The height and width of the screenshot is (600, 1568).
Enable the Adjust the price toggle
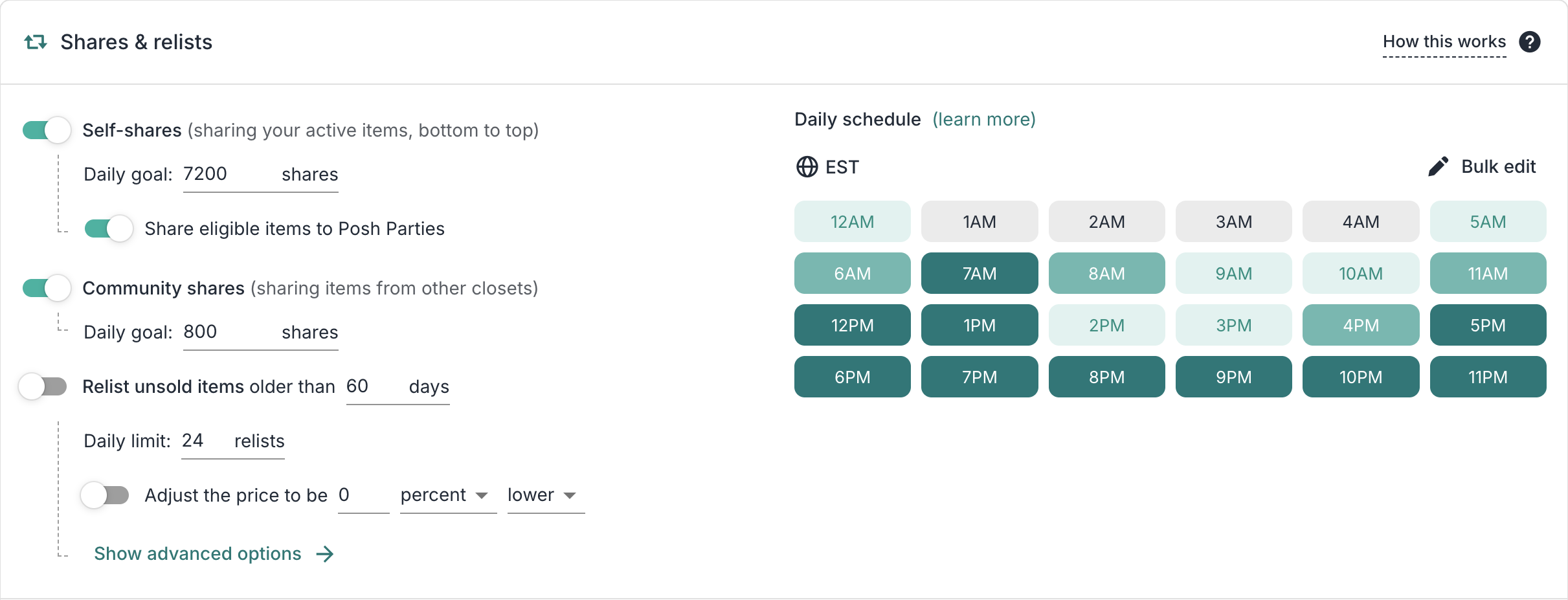tap(106, 495)
